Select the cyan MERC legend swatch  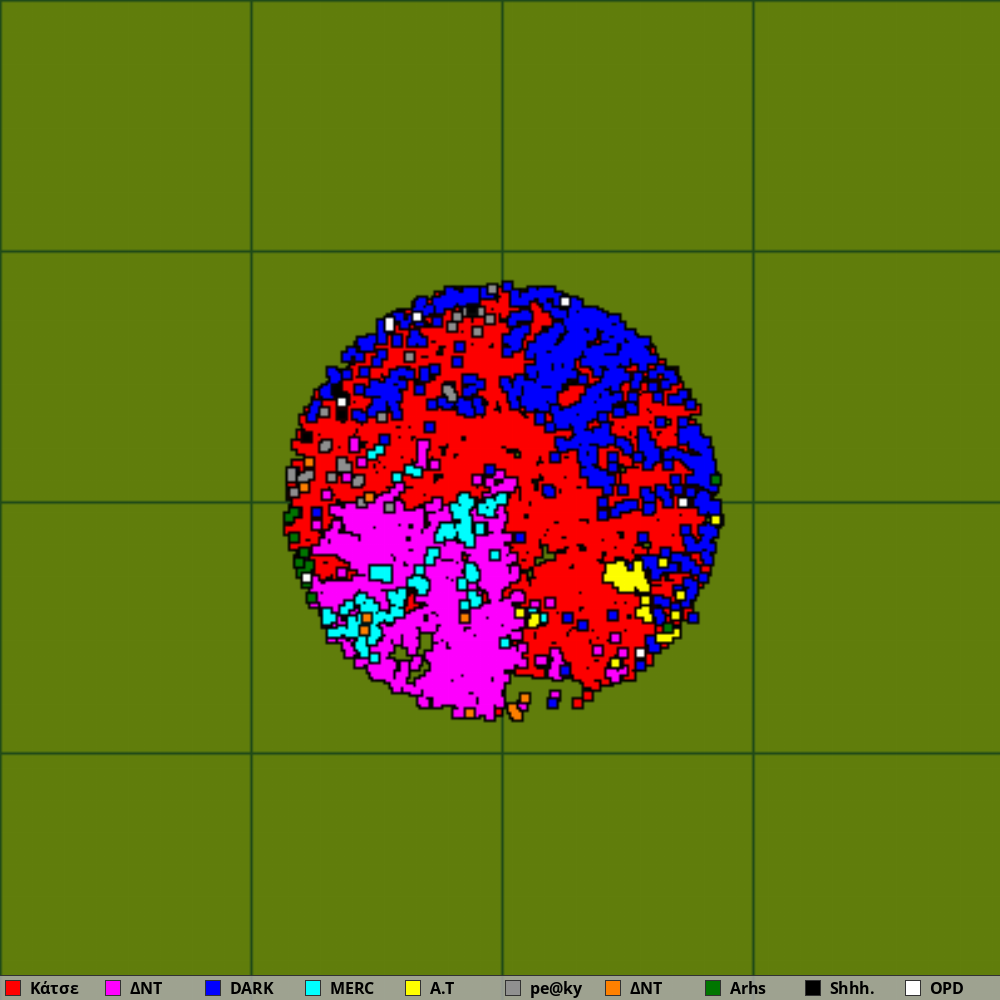click(313, 988)
